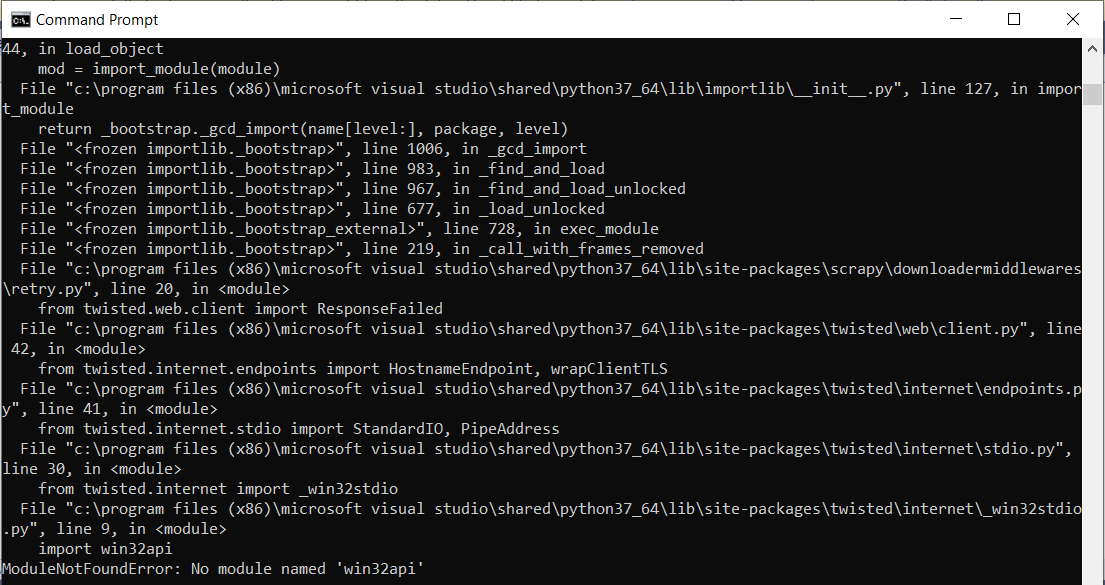1105x585 pixels.
Task: Click the "import ResponseFailed" statement line
Action: coord(240,309)
